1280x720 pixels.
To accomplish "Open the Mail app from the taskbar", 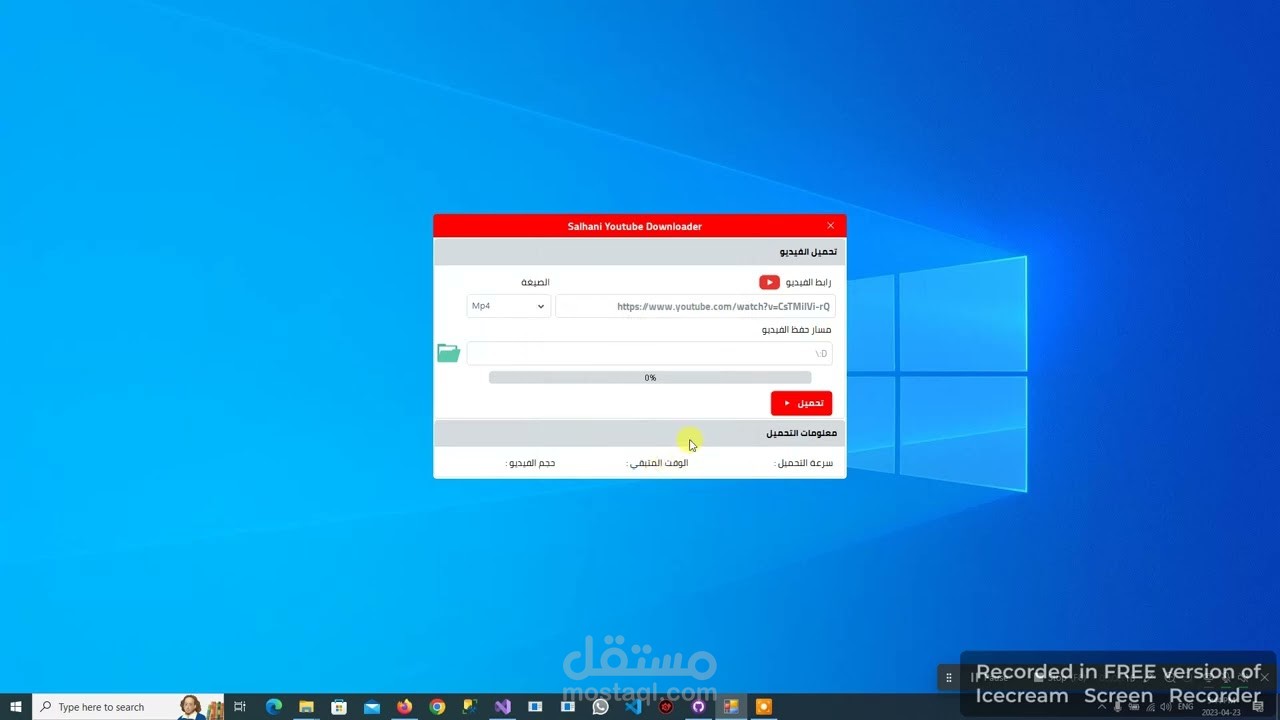I will pos(372,707).
